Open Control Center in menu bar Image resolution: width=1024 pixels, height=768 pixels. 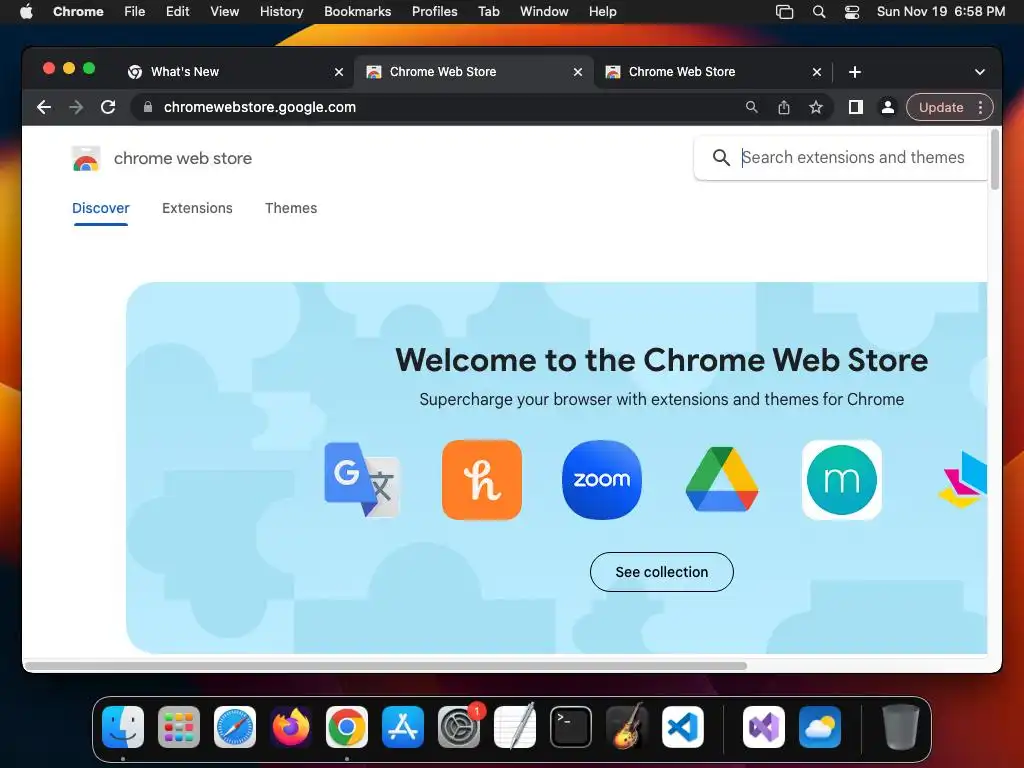pos(852,11)
